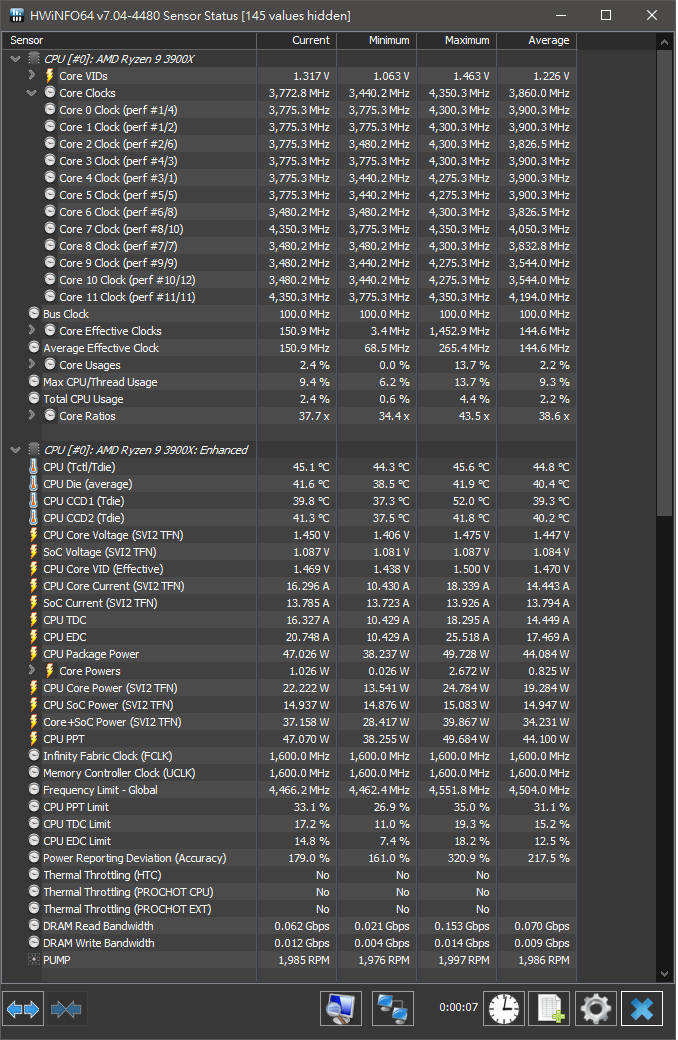Click the expand/collapse arrows toolbar button

coord(23,1009)
